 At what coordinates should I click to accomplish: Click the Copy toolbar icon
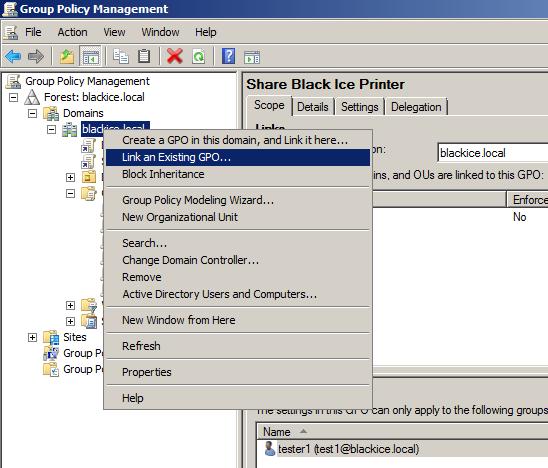click(x=121, y=56)
